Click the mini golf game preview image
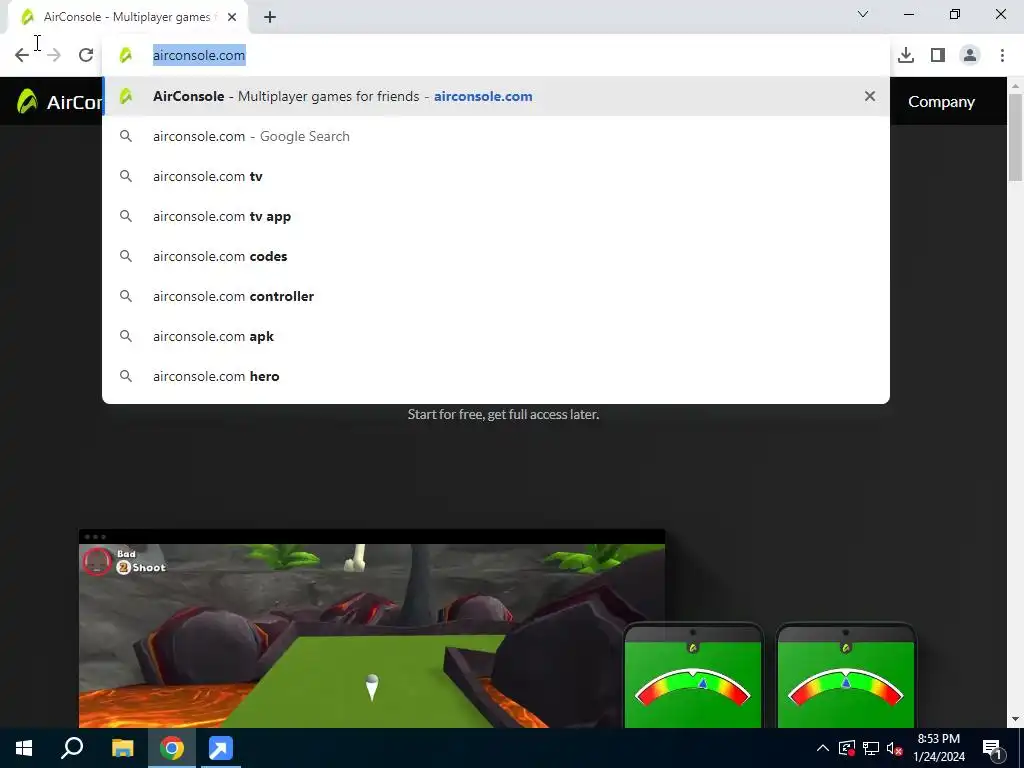Image resolution: width=1024 pixels, height=768 pixels. click(372, 628)
